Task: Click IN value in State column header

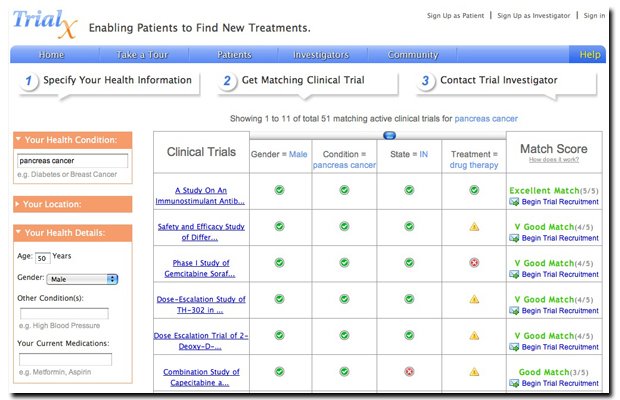Action: pos(423,154)
